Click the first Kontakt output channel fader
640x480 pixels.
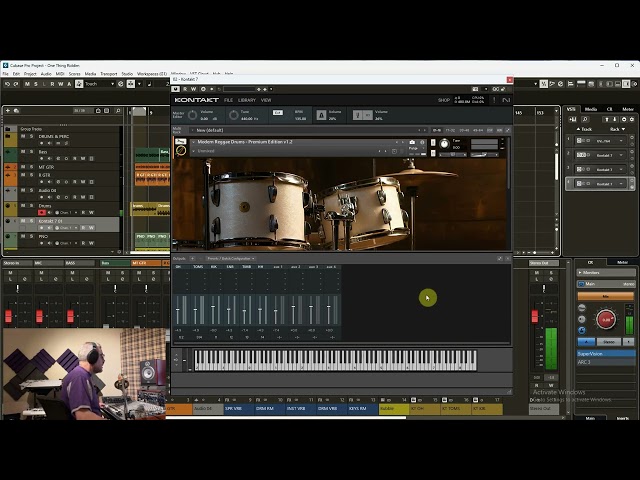coord(178,311)
